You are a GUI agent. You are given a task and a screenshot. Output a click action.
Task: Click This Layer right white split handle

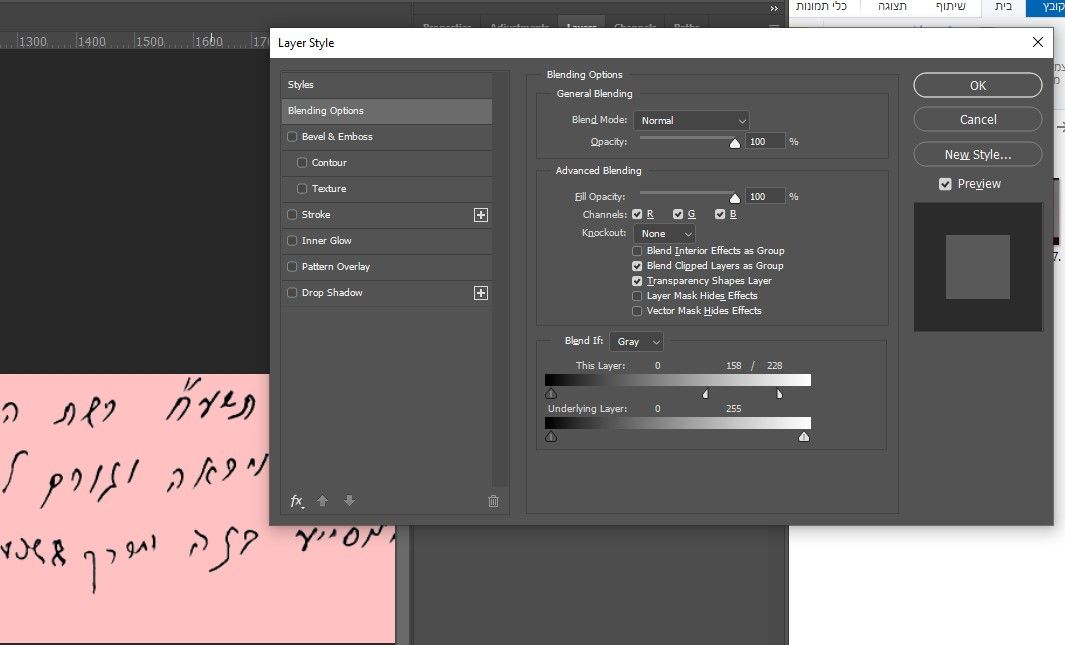click(779, 394)
